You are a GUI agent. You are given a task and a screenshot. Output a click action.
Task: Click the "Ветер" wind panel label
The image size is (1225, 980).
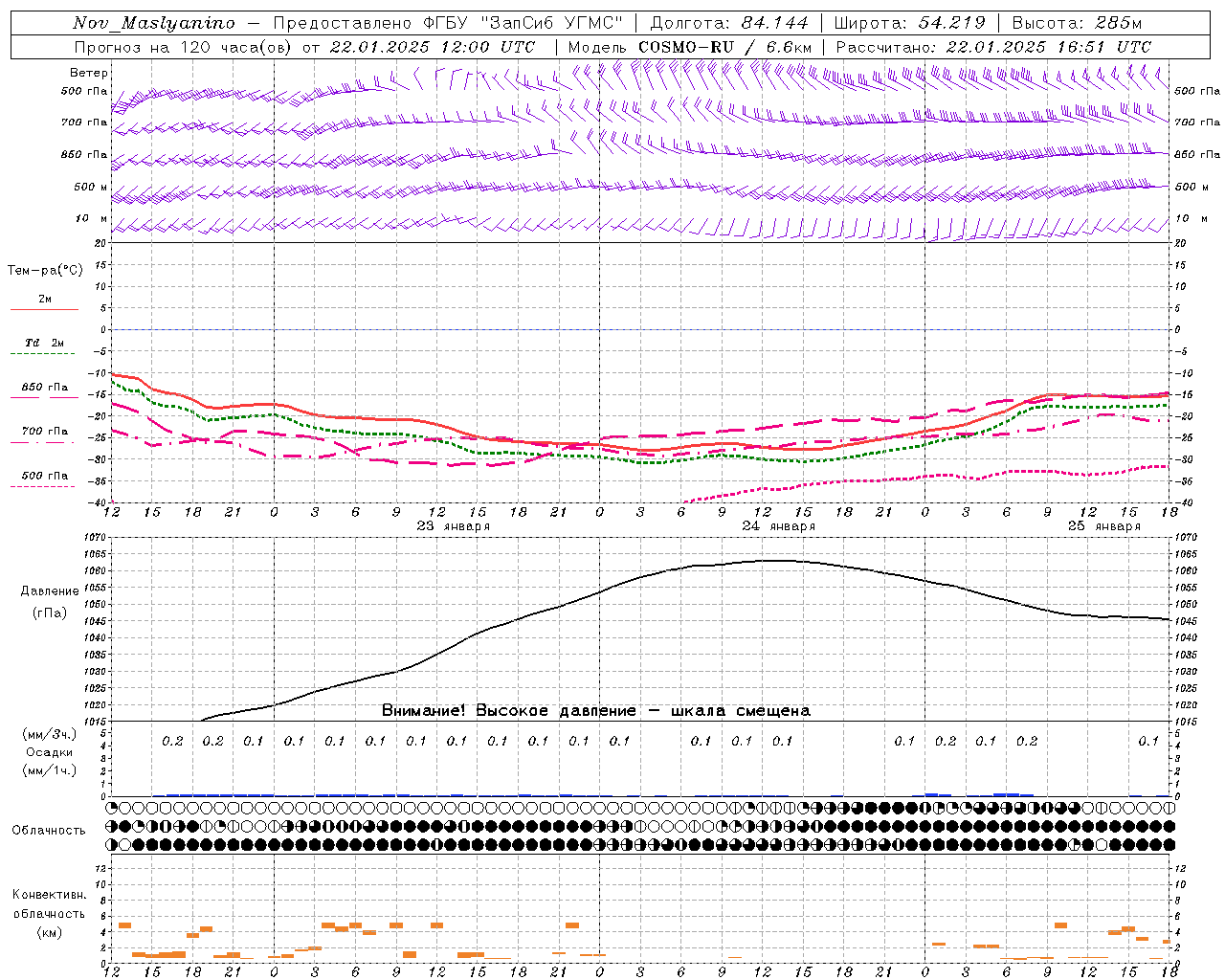[x=89, y=73]
